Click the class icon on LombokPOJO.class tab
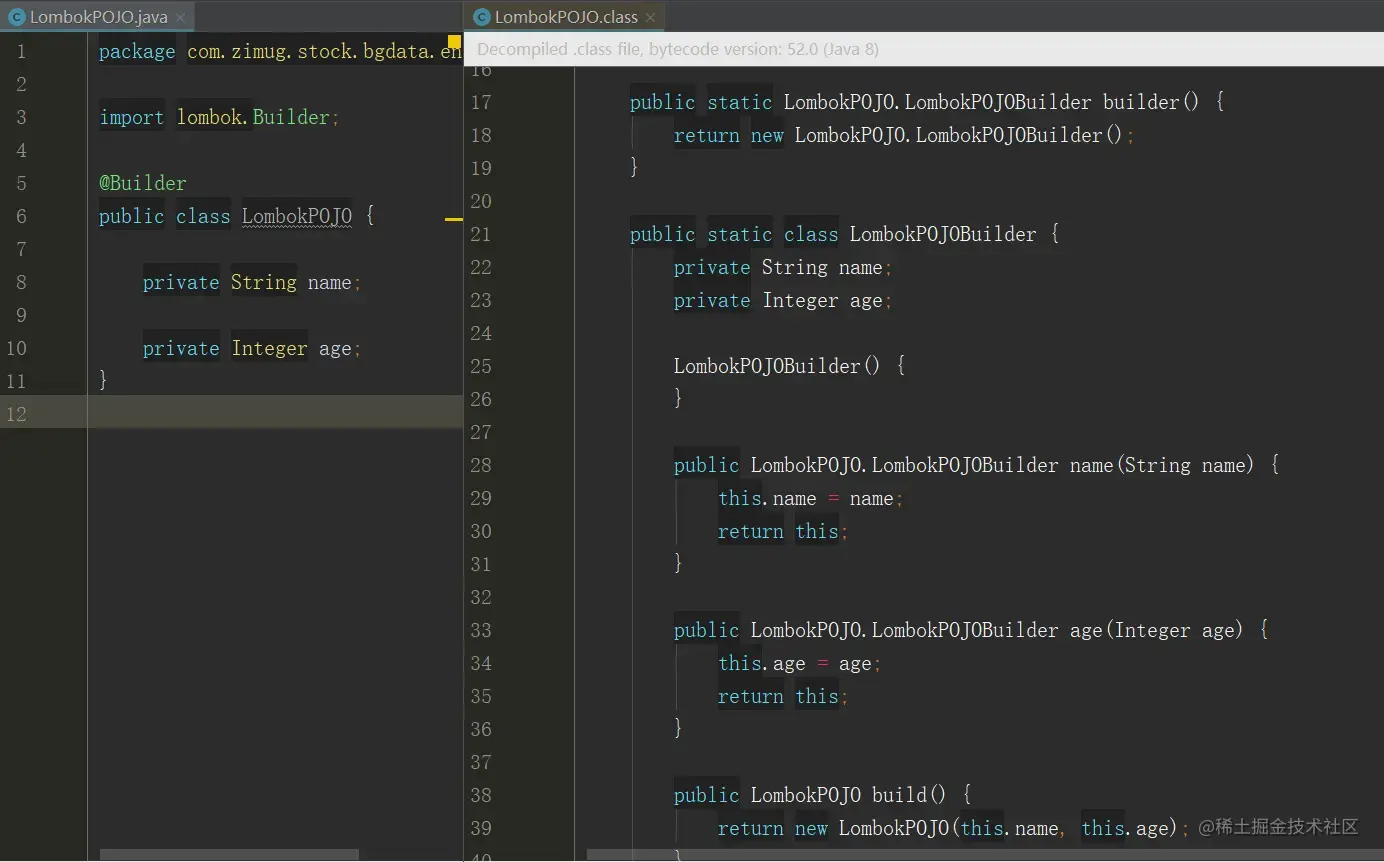1384x862 pixels. pos(482,17)
